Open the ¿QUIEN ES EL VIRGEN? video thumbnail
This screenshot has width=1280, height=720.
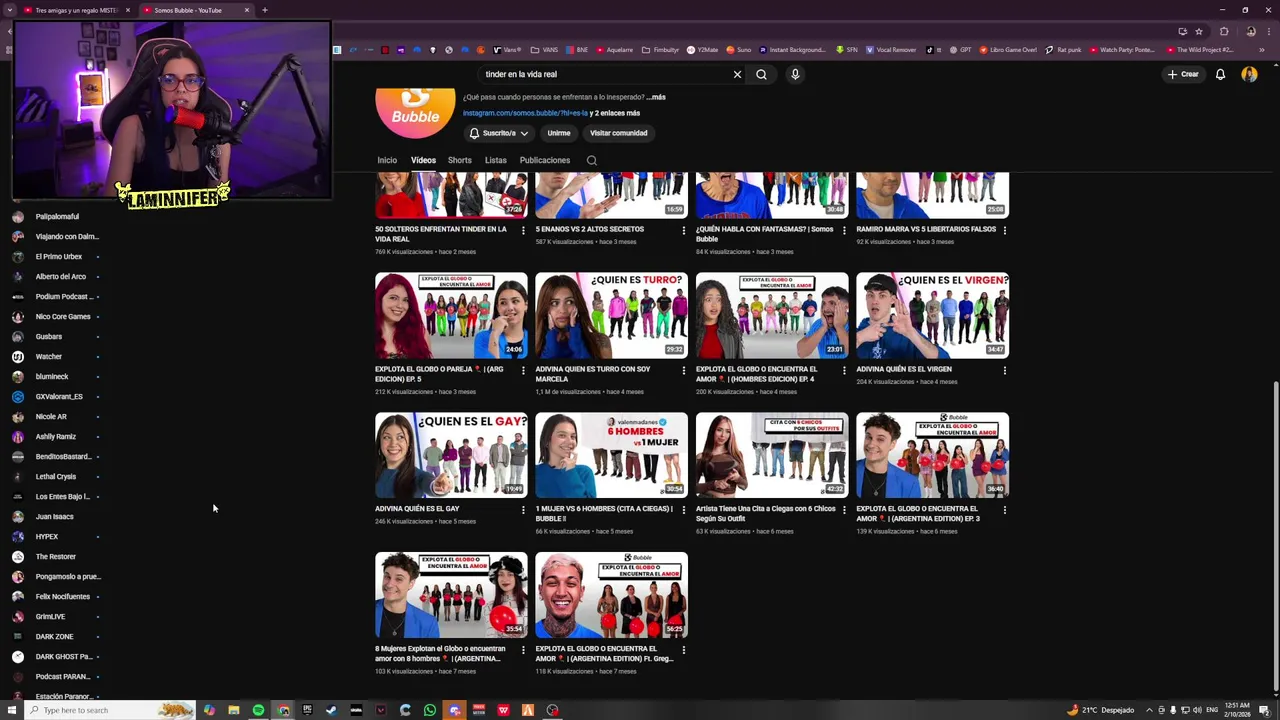(x=932, y=315)
